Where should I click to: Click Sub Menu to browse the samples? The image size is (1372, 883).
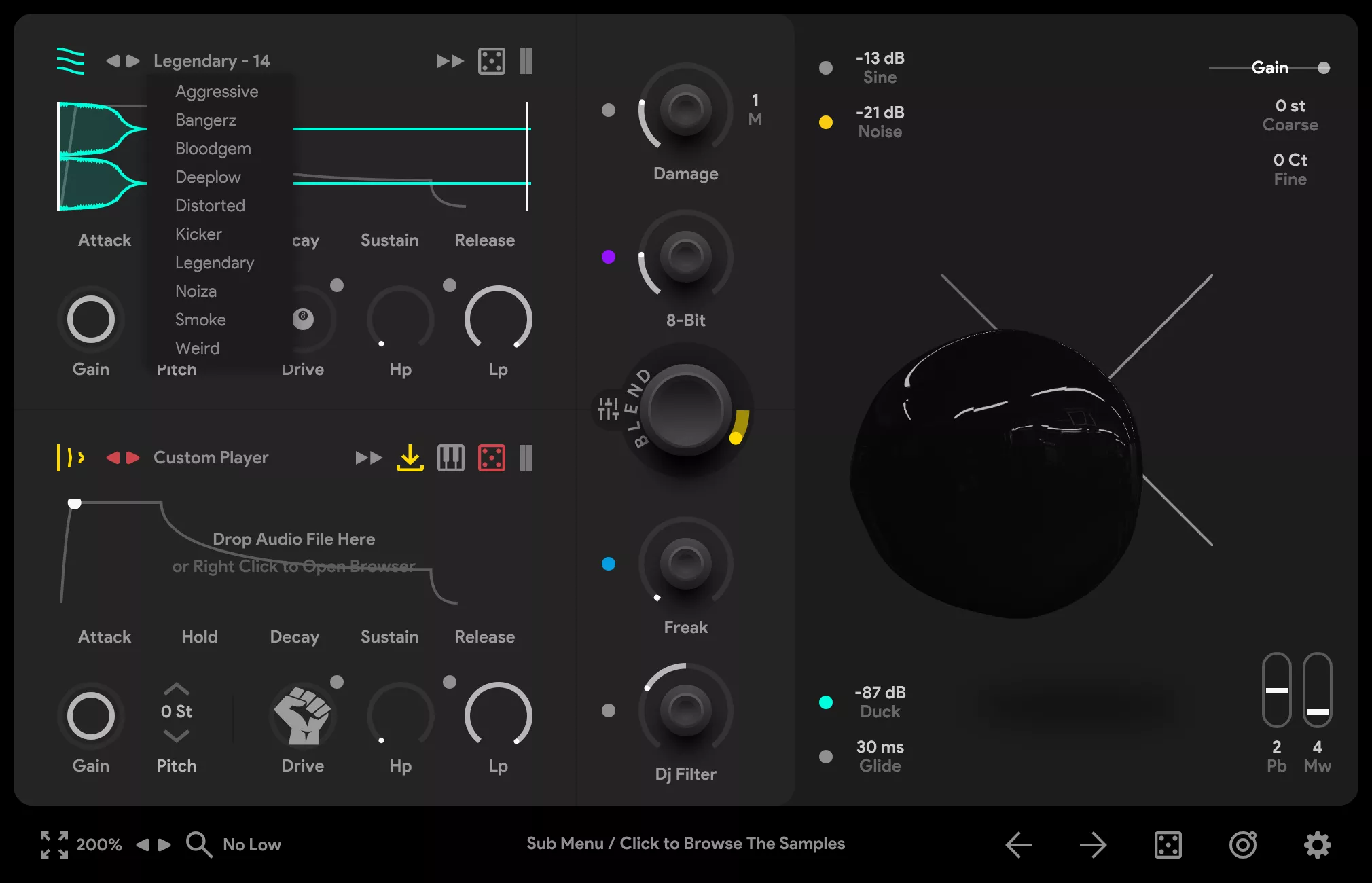point(685,843)
